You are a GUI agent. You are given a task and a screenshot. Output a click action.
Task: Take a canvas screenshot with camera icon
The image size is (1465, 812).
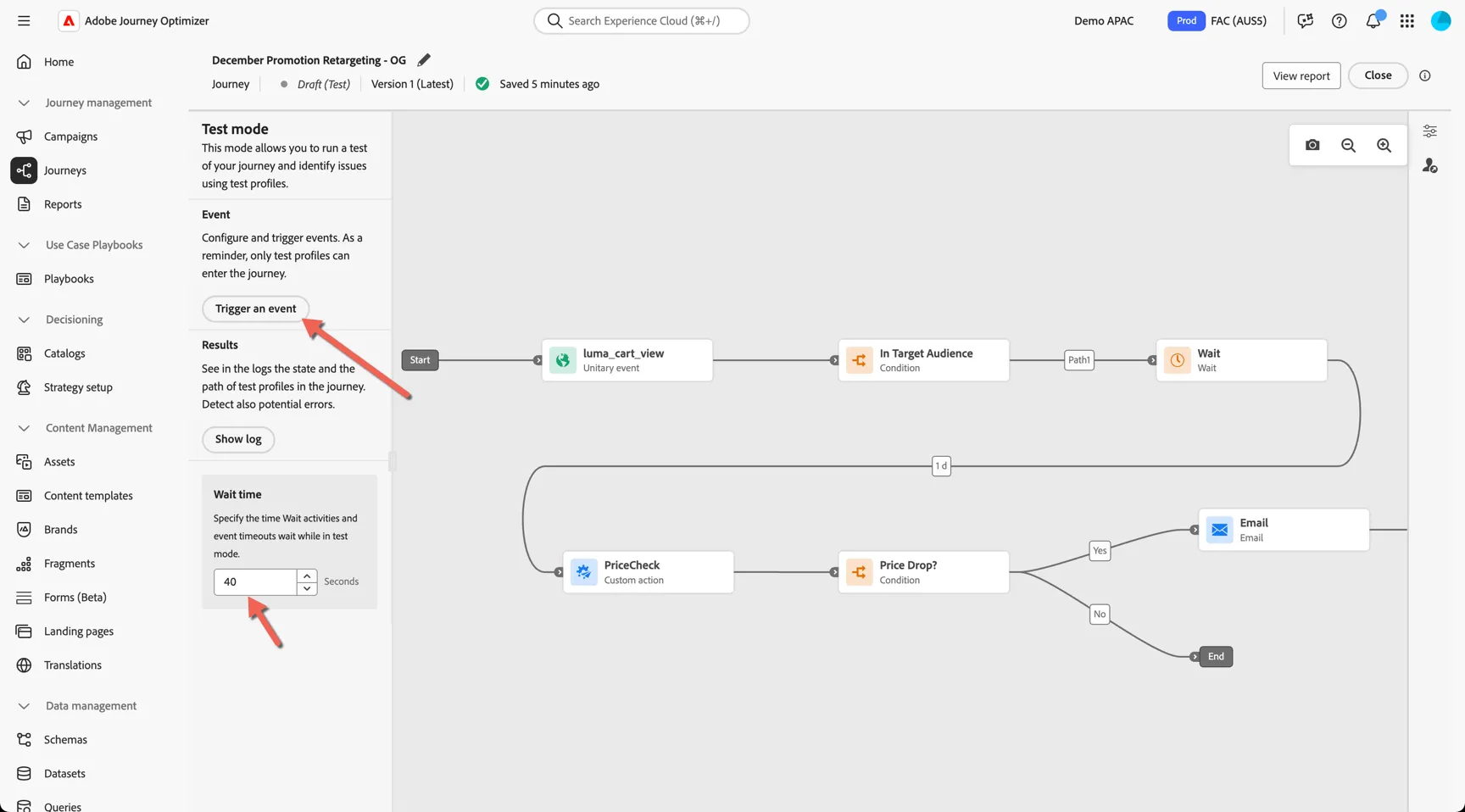(1312, 145)
